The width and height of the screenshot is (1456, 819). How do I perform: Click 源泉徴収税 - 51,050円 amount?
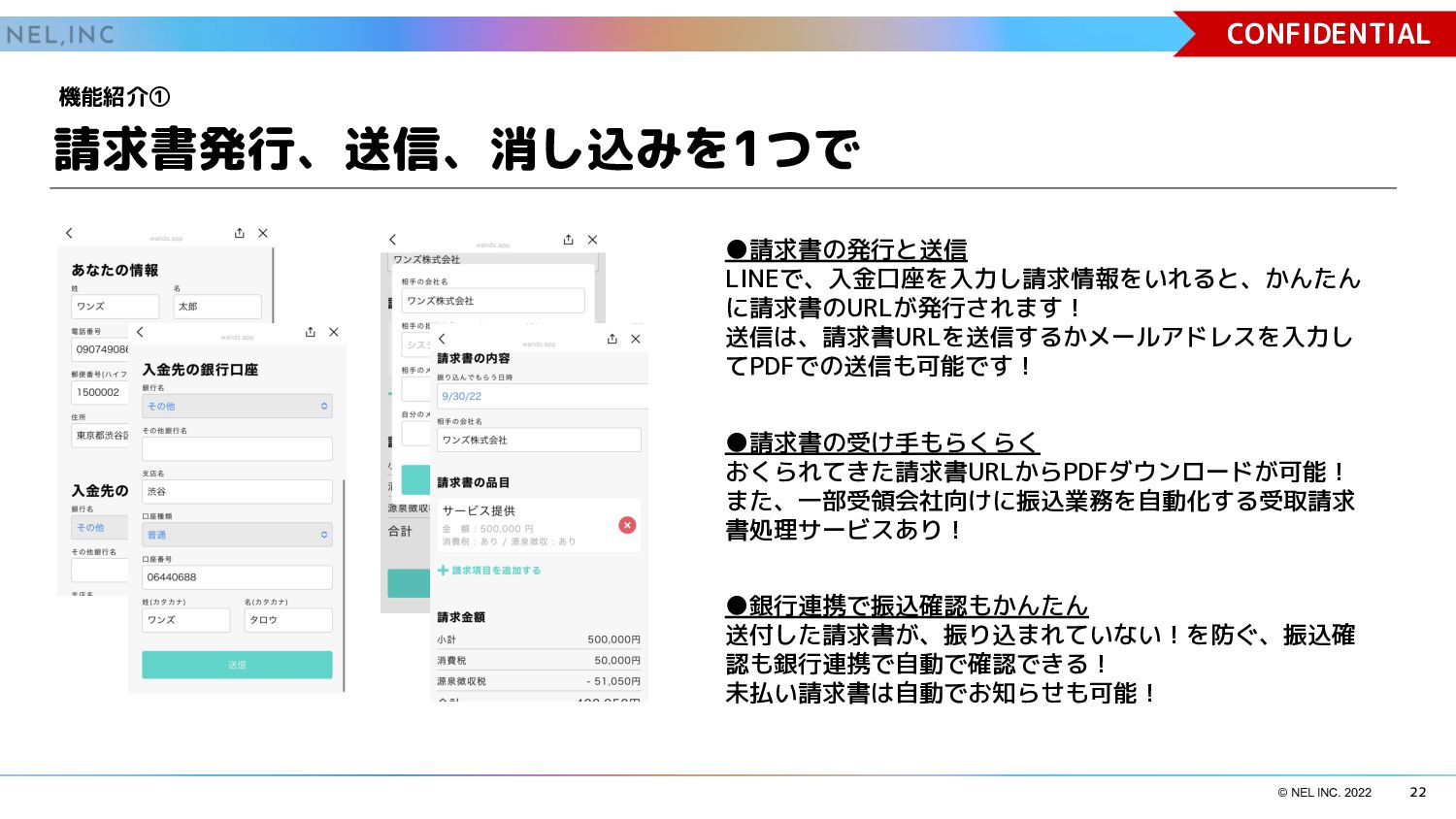[613, 681]
